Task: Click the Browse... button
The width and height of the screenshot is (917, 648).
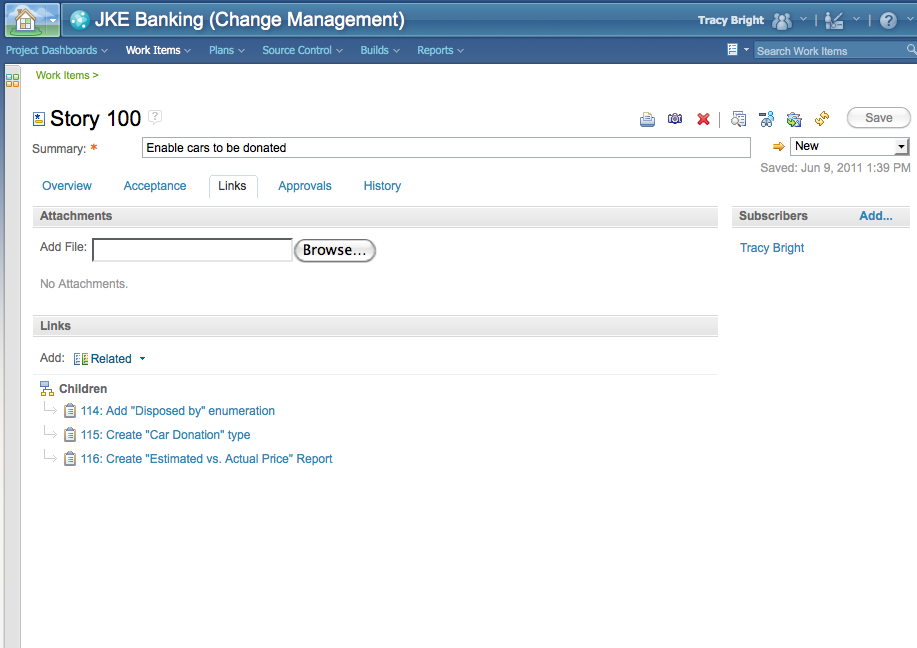Action: (335, 250)
